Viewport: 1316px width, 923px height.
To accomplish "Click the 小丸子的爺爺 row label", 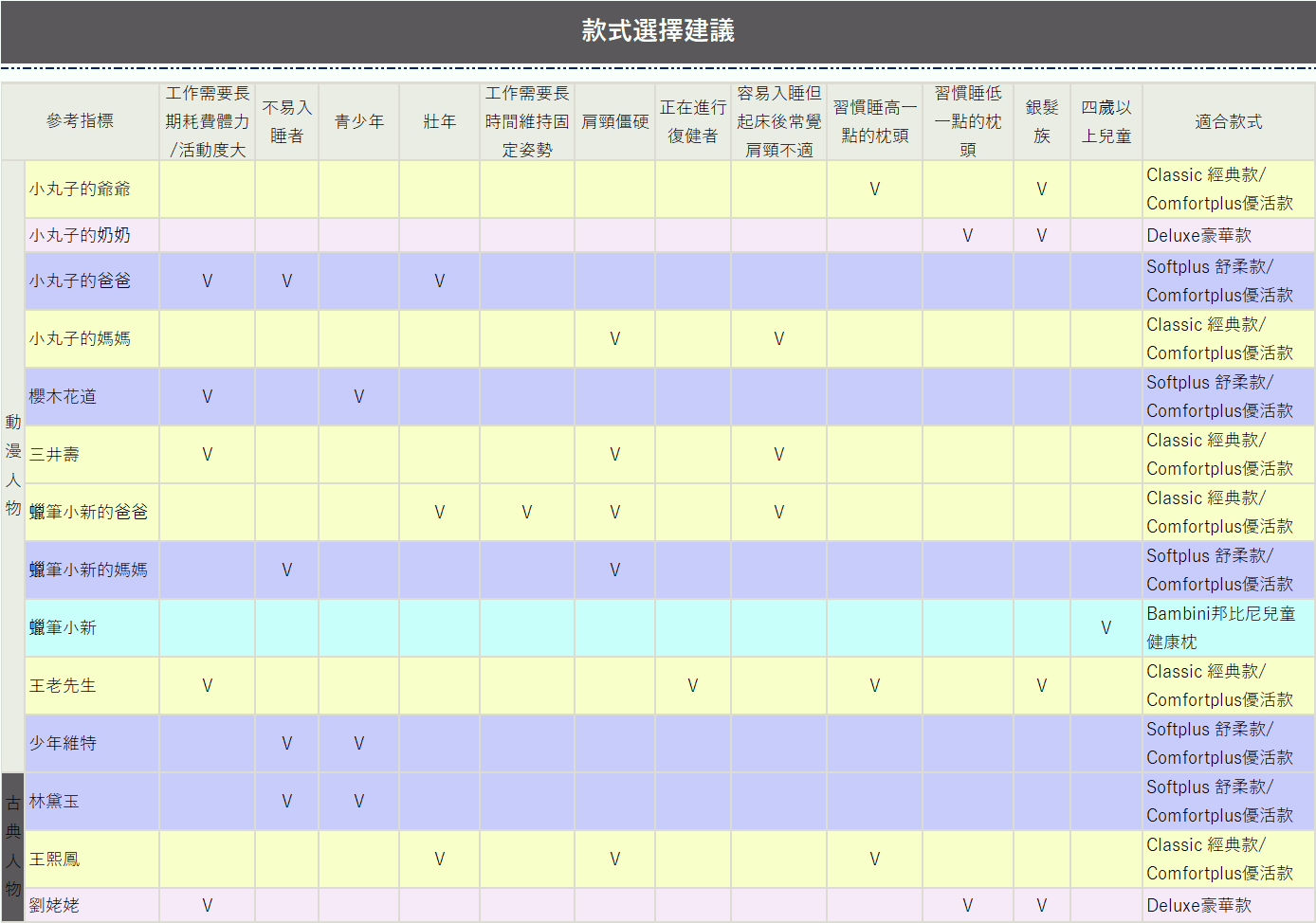I will click(x=92, y=189).
